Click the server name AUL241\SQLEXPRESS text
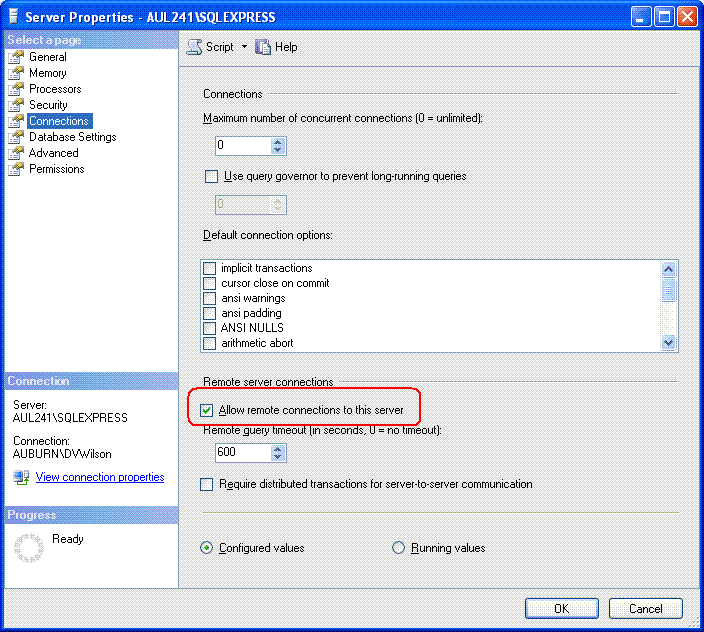The image size is (704, 632). (70, 418)
